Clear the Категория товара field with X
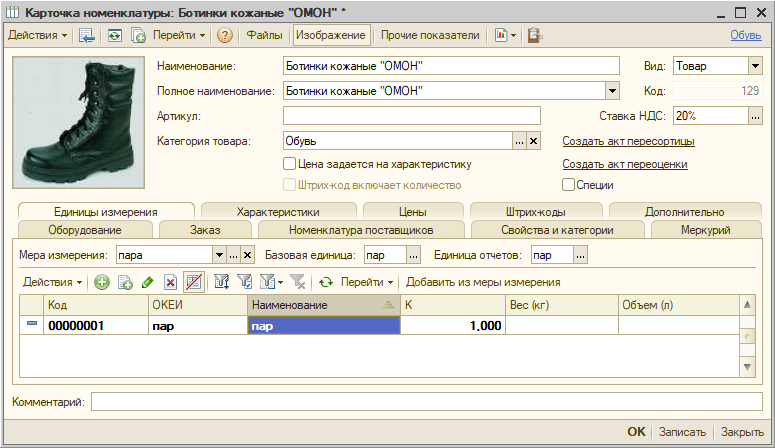The image size is (775, 448). 533,141
